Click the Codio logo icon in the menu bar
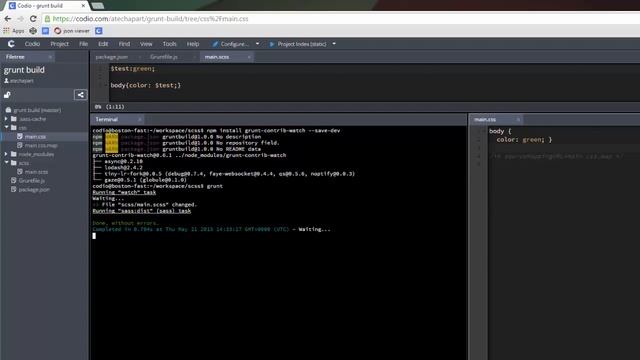This screenshot has width=640, height=360. [x=11, y=44]
